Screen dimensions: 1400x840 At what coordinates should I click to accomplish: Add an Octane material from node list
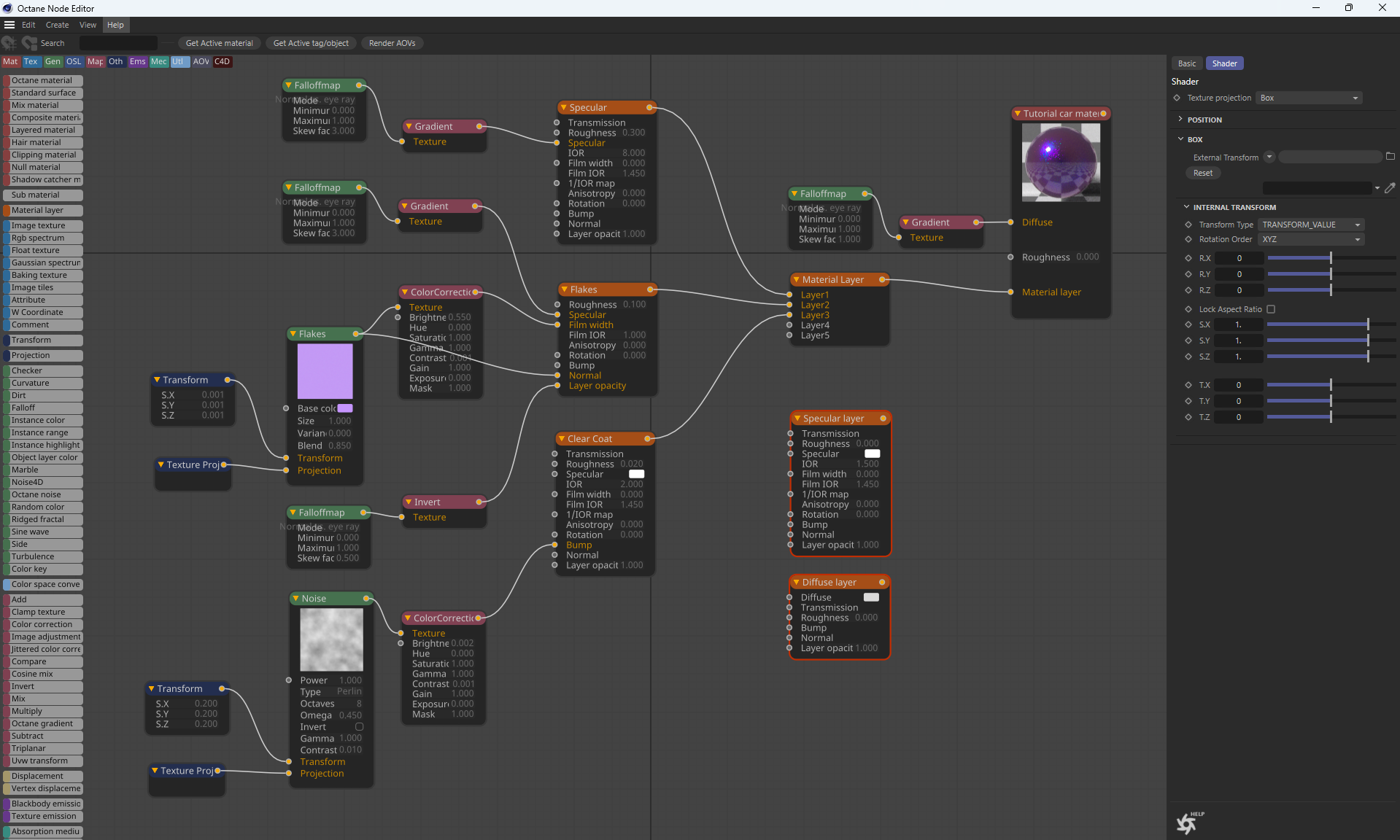(42, 80)
